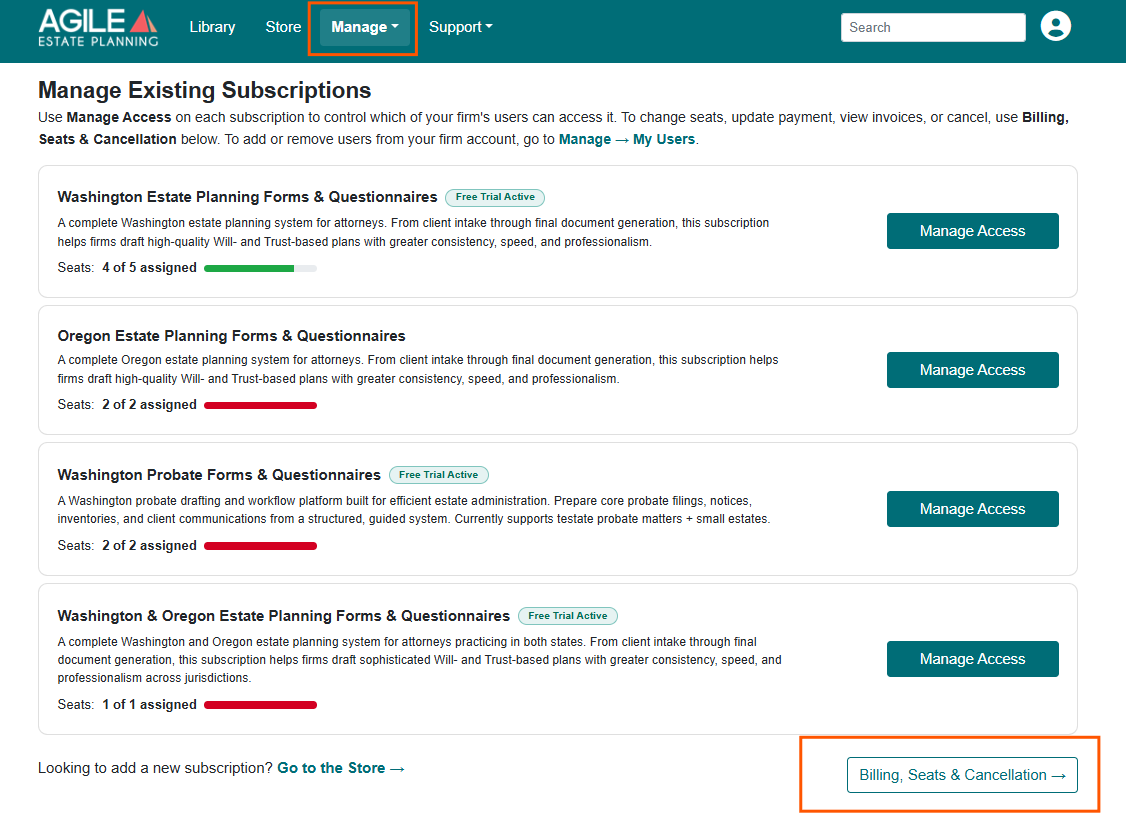Open the user account avatar icon
The height and width of the screenshot is (818, 1126).
1056,27
